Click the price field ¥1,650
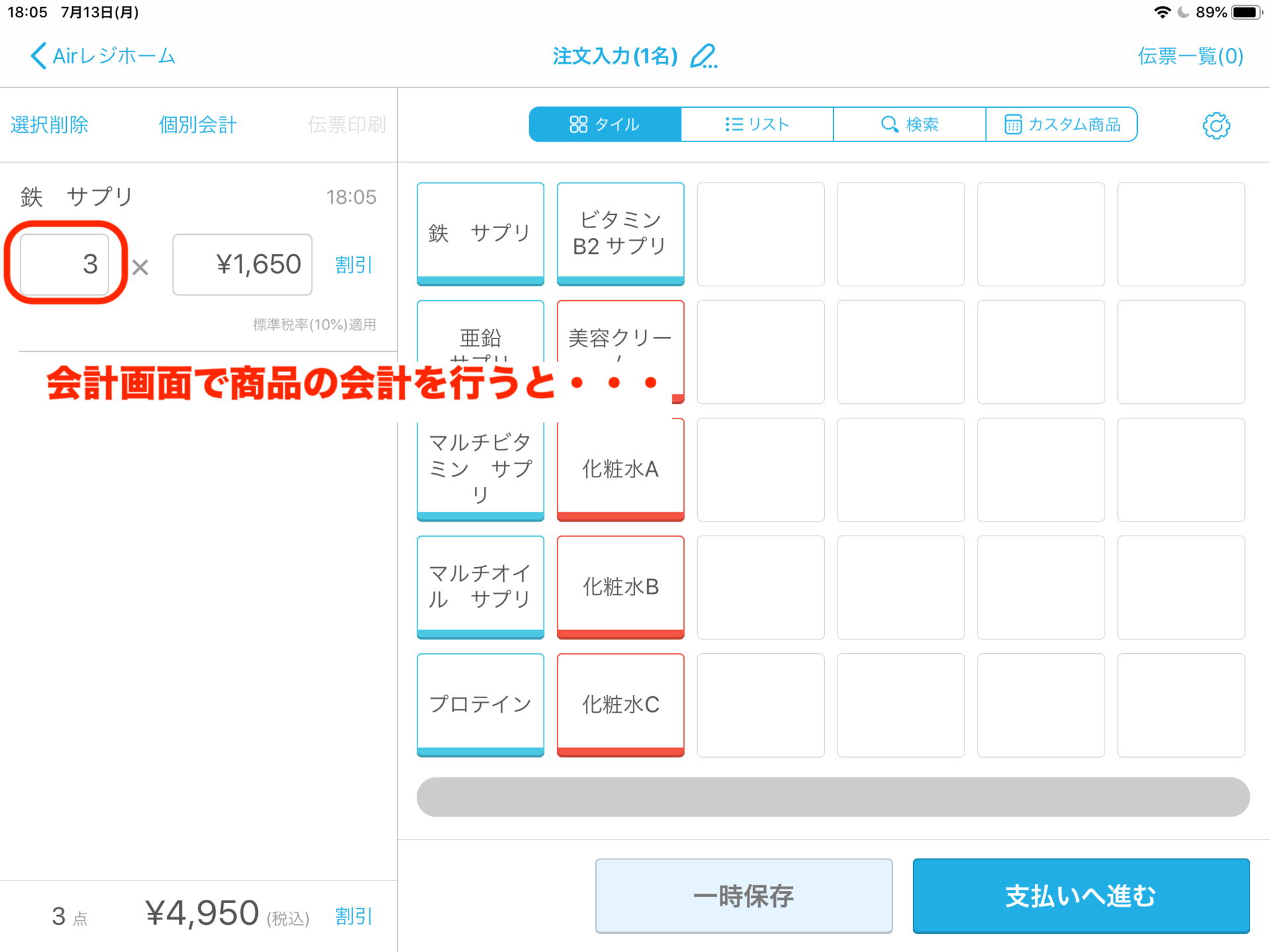1270x952 pixels. (242, 264)
